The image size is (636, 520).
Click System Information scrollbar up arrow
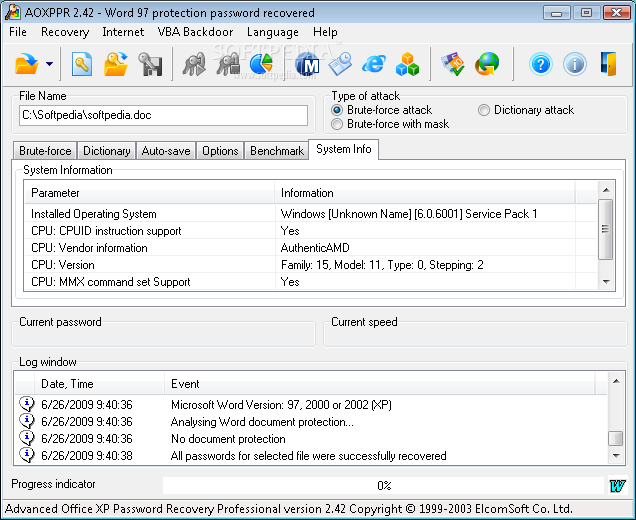click(x=606, y=190)
